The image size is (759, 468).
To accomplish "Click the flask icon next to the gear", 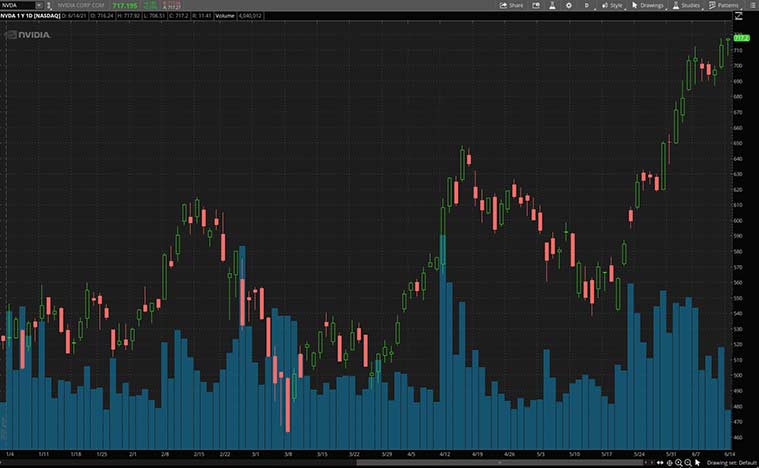I will [552, 5].
